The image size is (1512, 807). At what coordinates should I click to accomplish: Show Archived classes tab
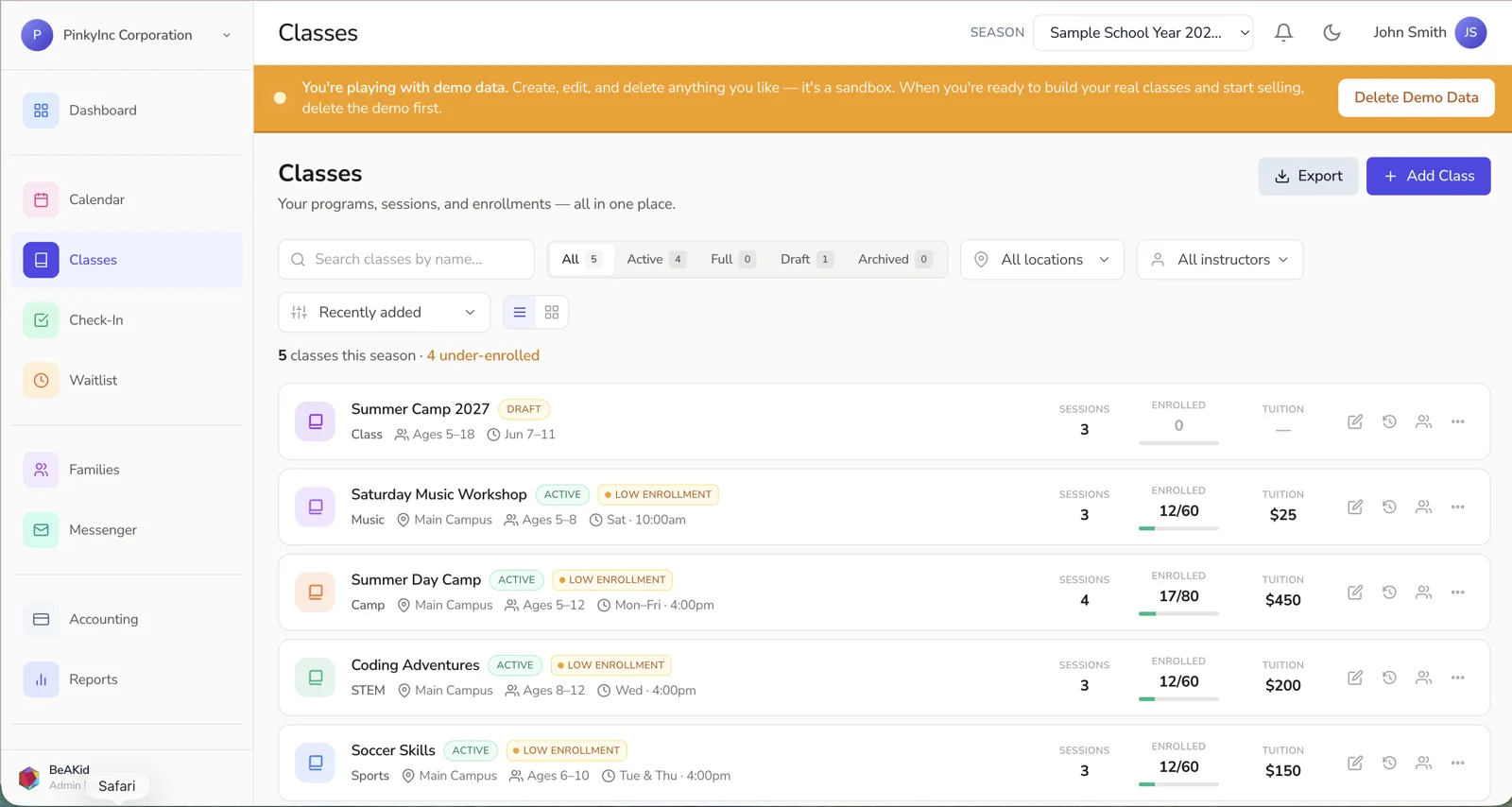[x=894, y=260]
